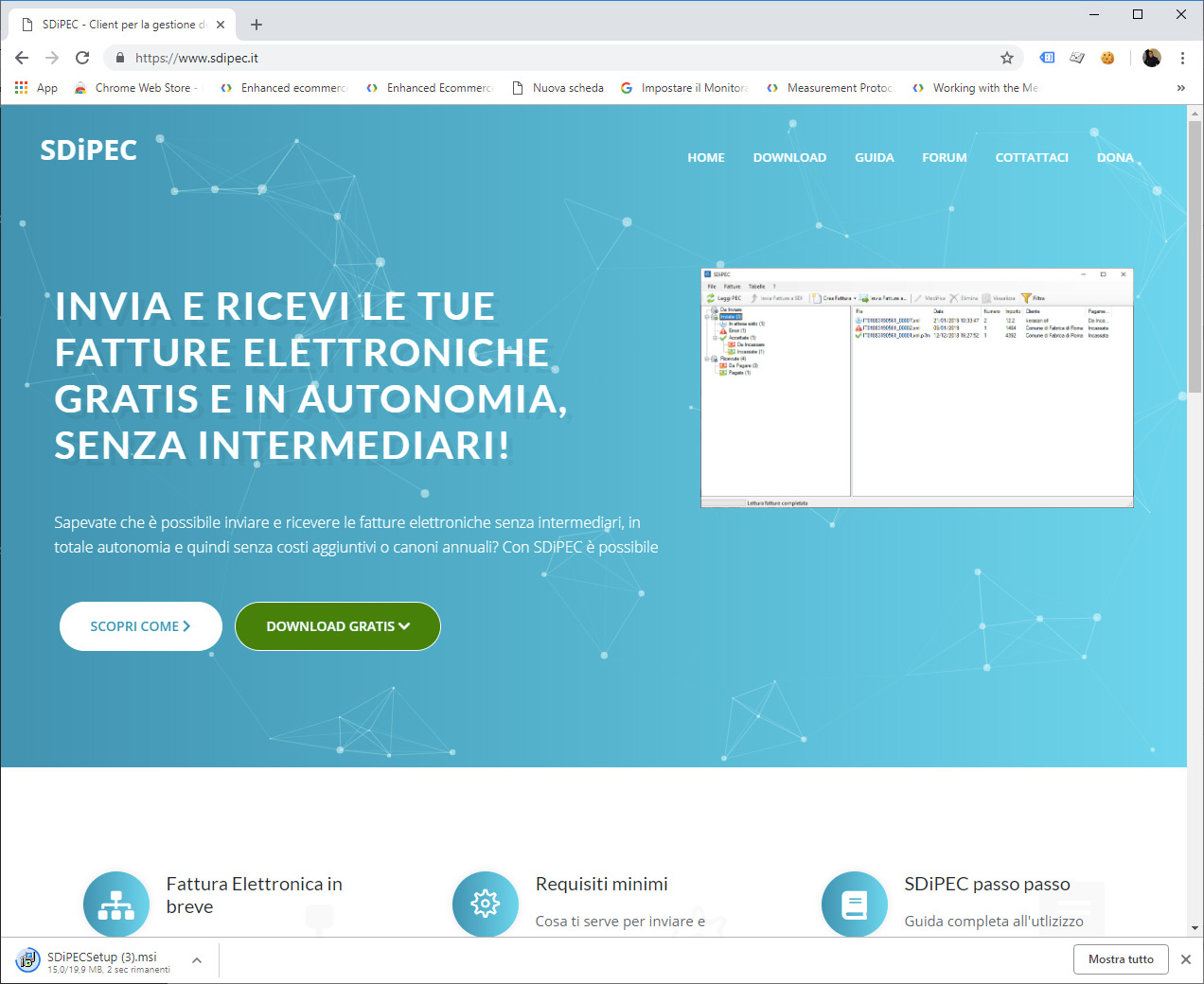Reload the page with the refresh icon
The height and width of the screenshot is (984, 1204).
(x=82, y=58)
